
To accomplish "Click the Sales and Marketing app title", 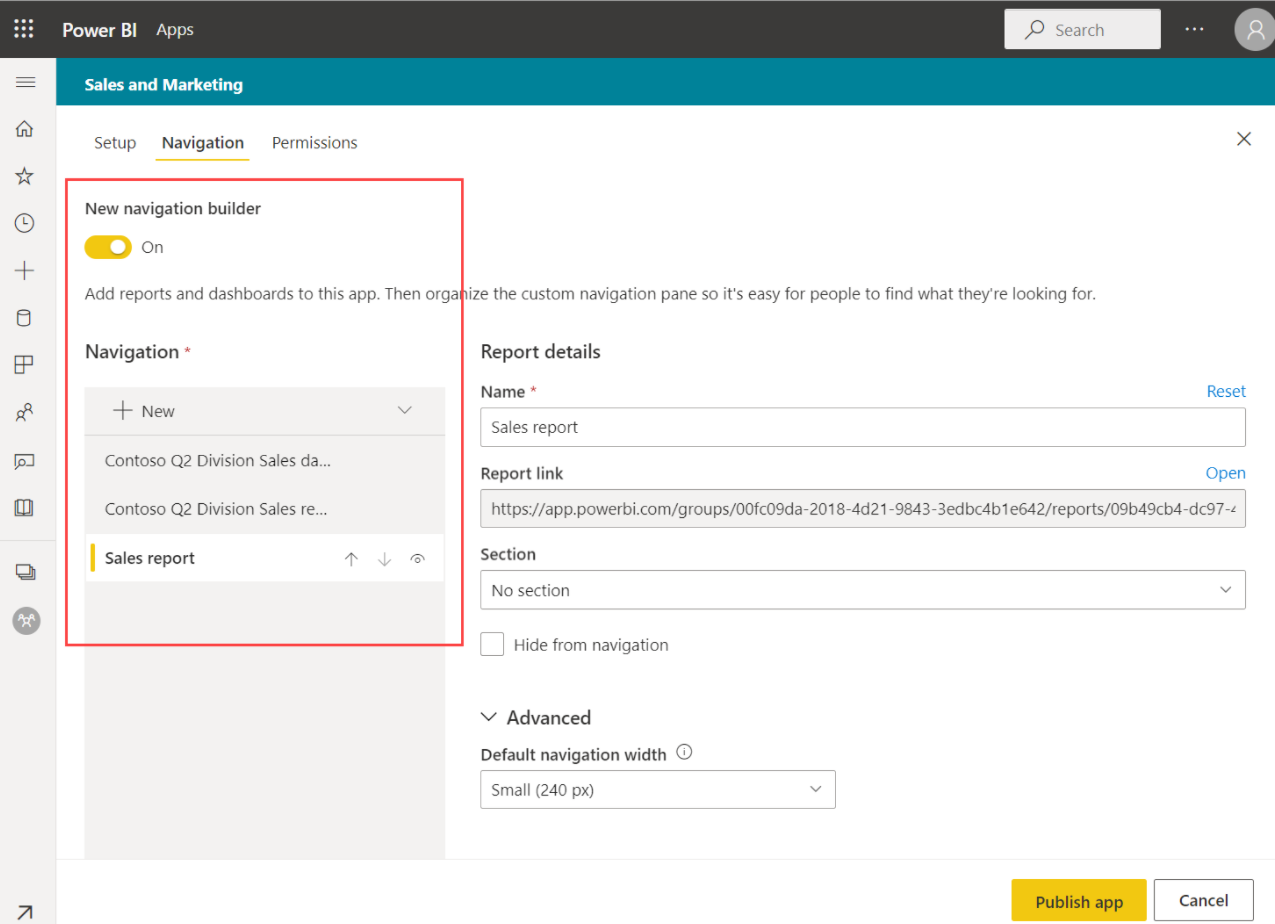I will tap(164, 85).
